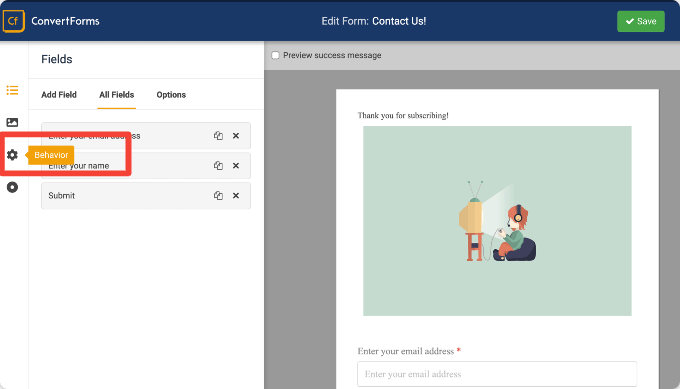This screenshot has height=389, width=680.
Task: Switch to the Options tab
Action: 171,95
